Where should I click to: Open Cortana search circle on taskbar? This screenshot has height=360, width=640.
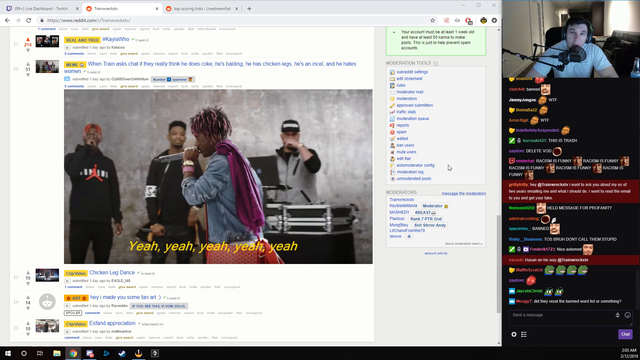coord(24,353)
